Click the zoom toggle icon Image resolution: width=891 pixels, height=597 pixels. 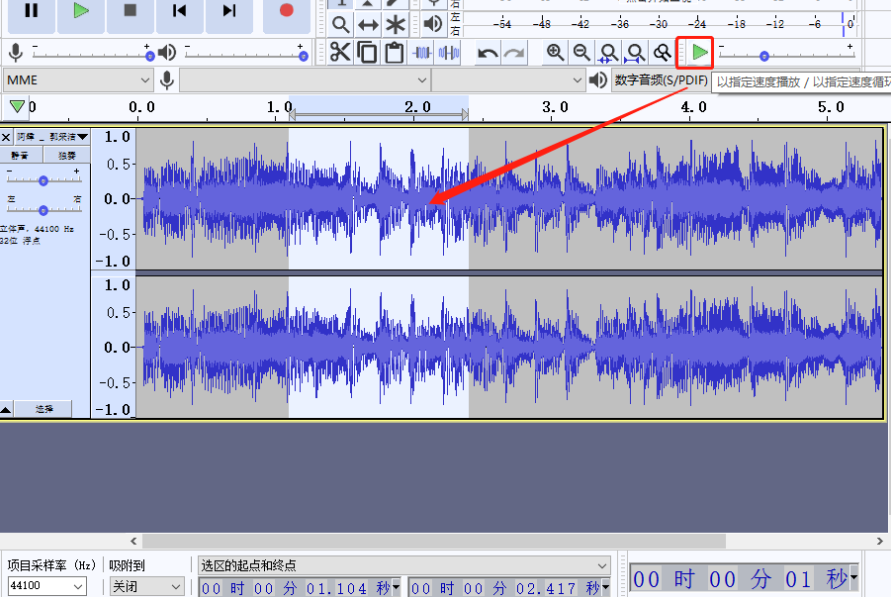point(662,52)
